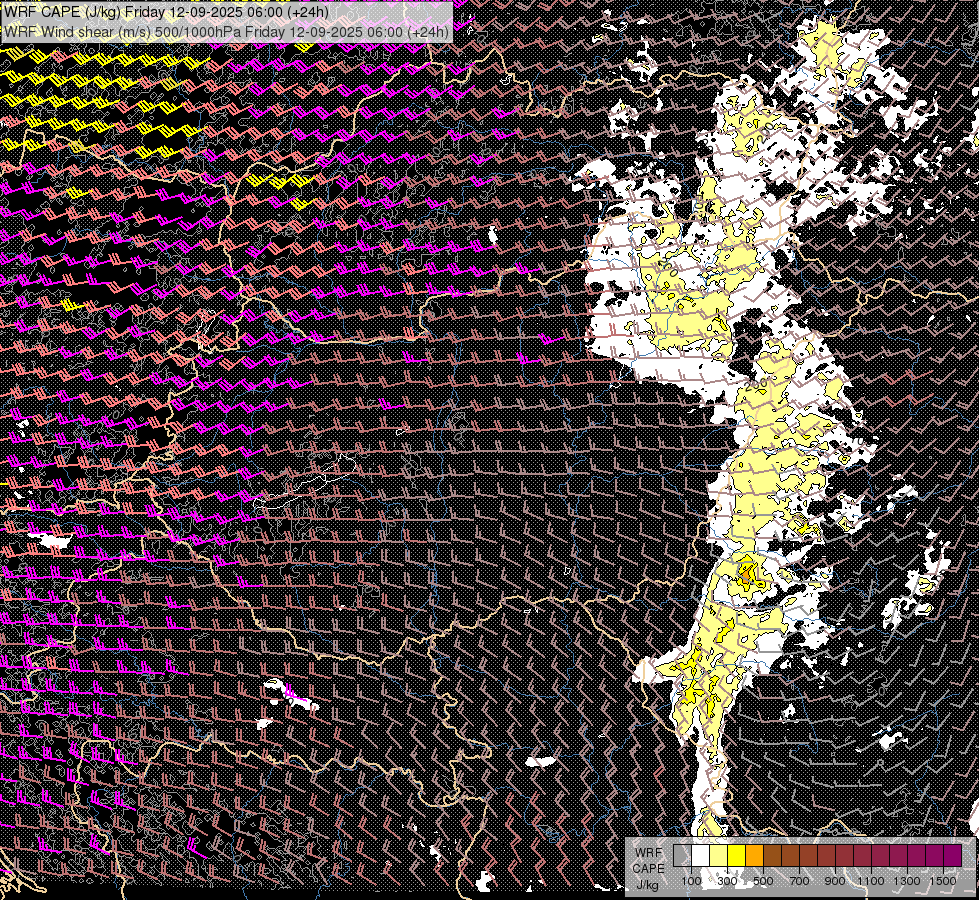The image size is (979, 900).
Task: Click the legend value 500
Action: pos(764,881)
